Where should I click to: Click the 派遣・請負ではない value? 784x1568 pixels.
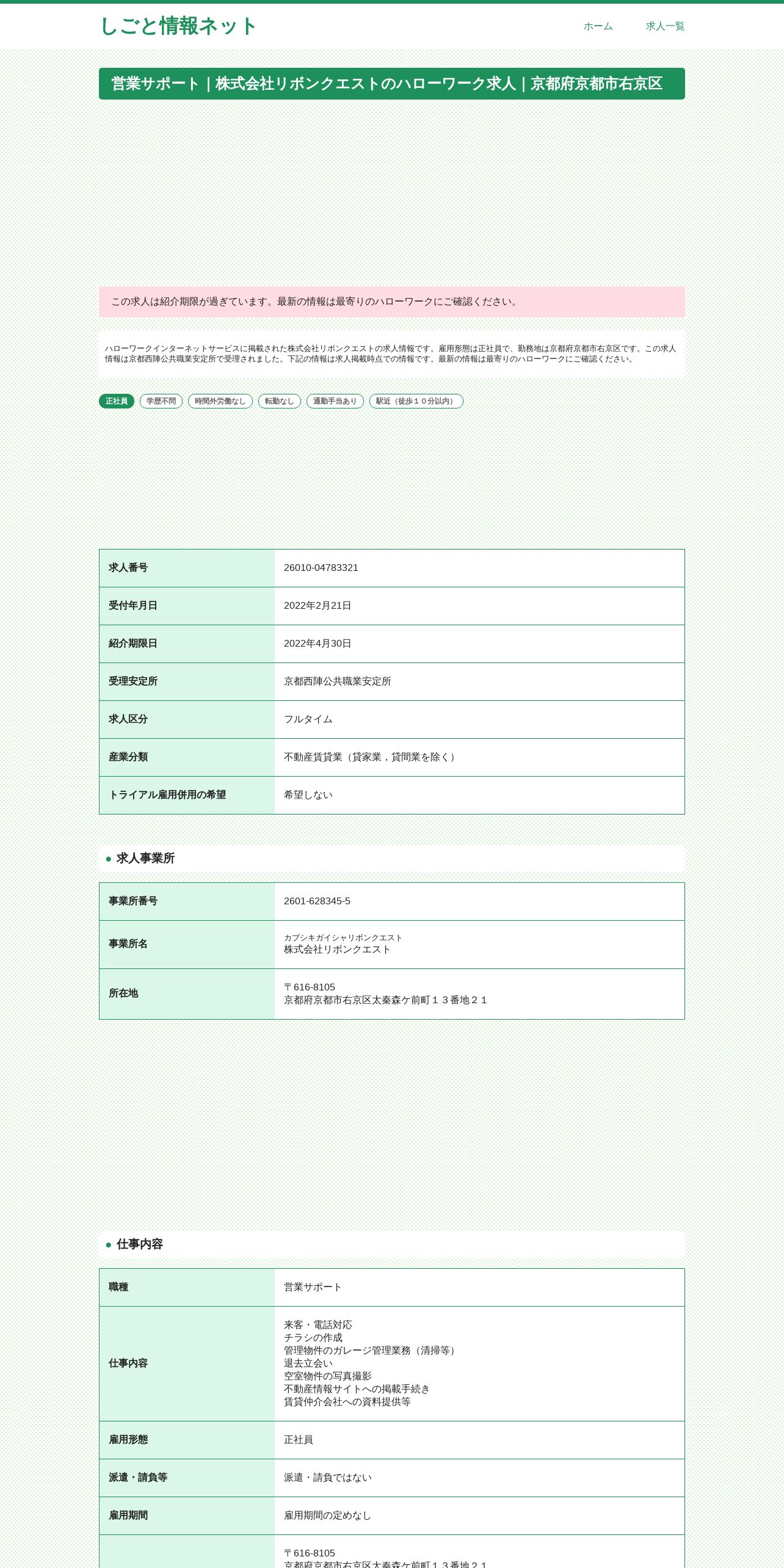328,1478
